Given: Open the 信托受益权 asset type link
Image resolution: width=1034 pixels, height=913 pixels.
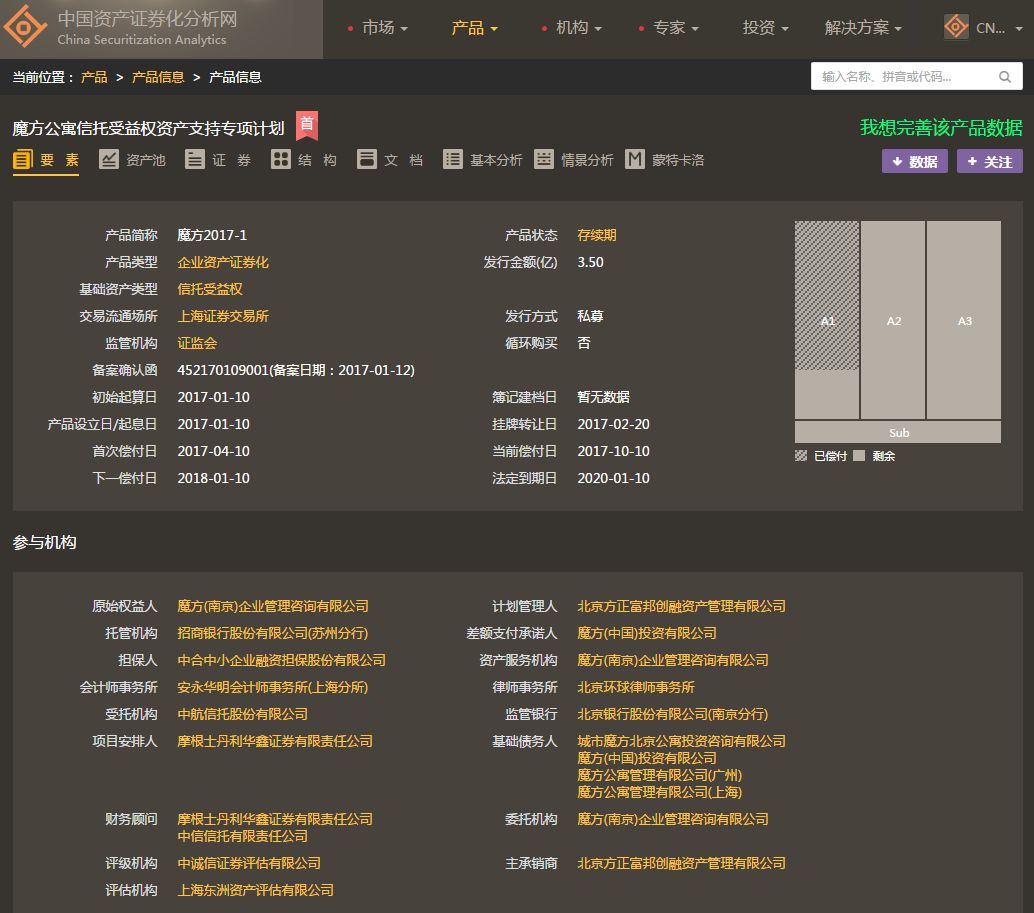Looking at the screenshot, I should 210,289.
